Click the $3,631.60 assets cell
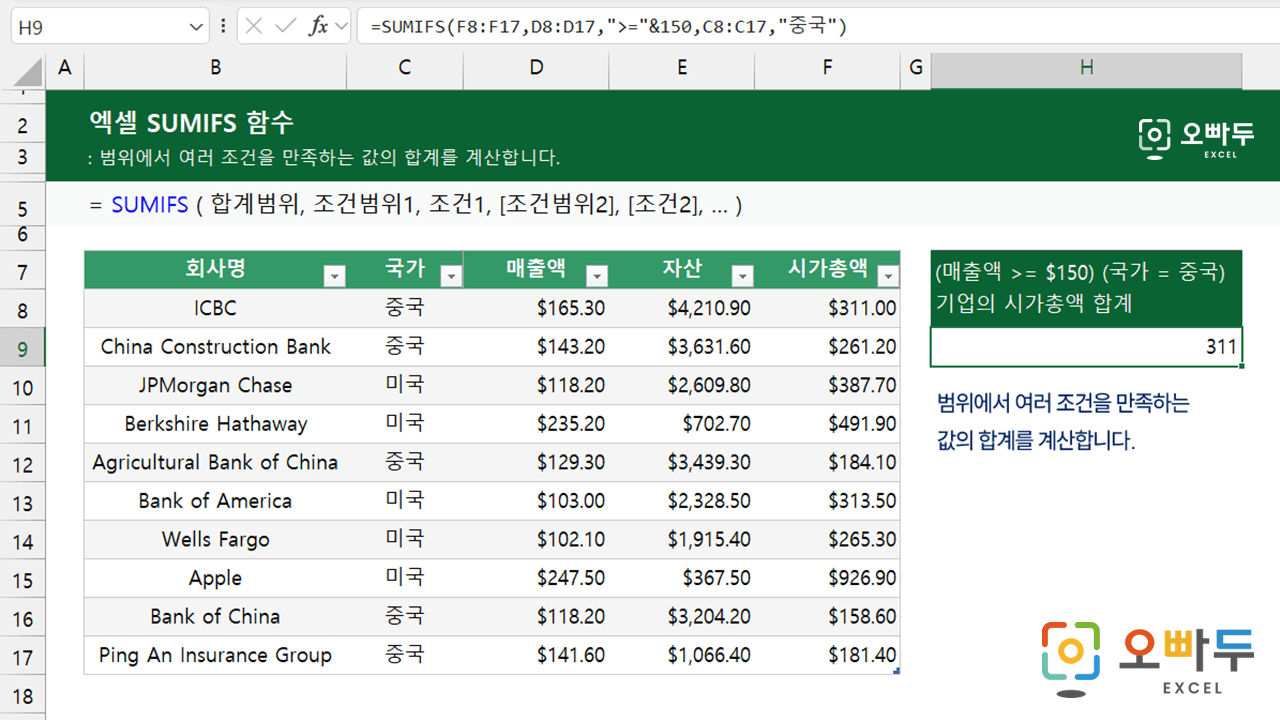This screenshot has width=1280, height=720. tap(682, 347)
